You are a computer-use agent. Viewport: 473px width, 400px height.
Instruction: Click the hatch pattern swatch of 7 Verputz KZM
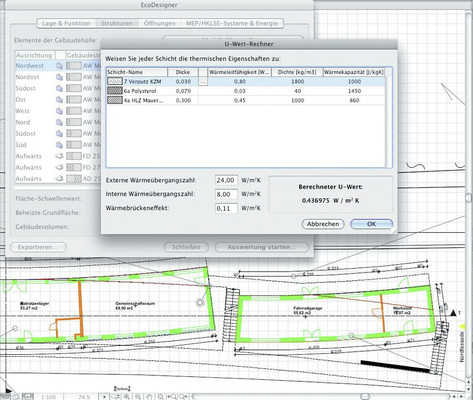(115, 81)
